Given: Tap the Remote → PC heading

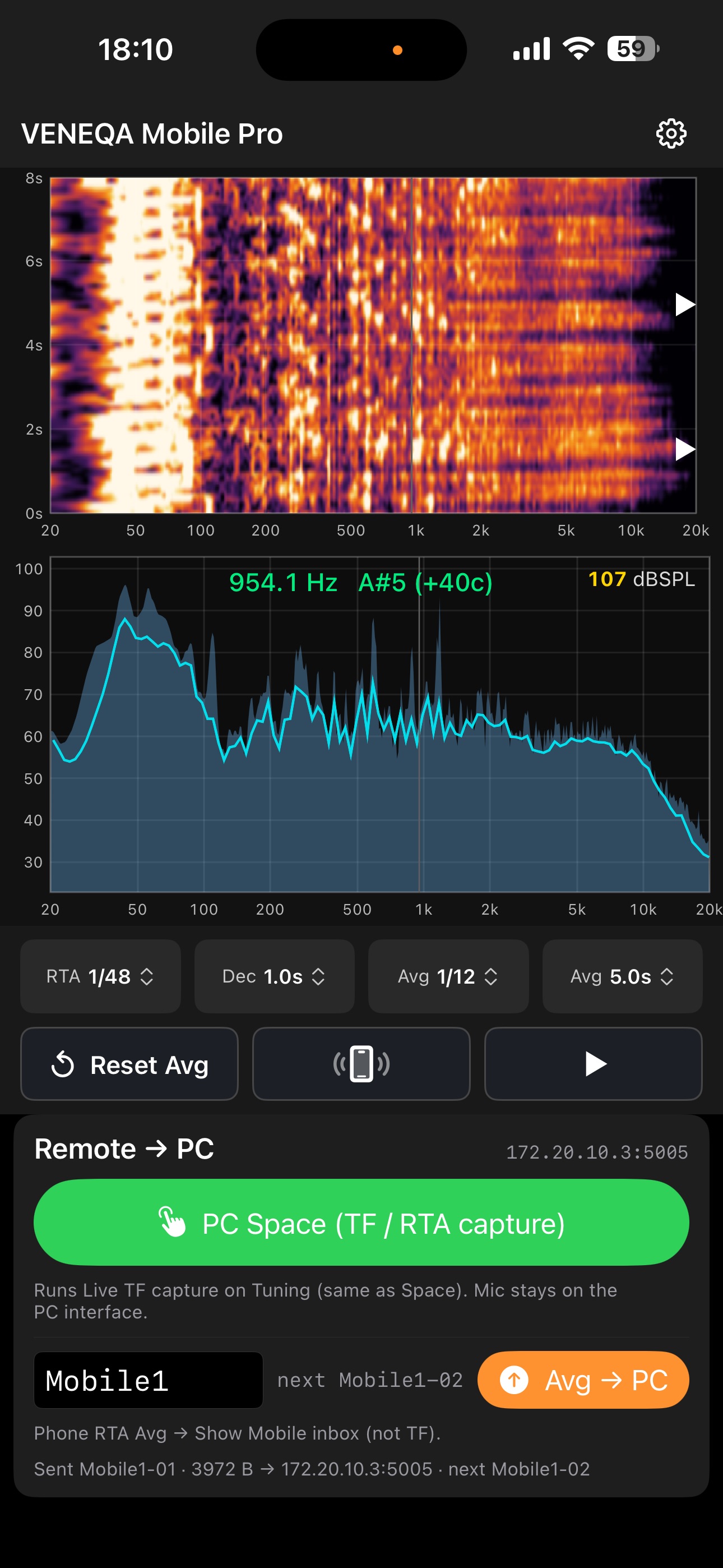Looking at the screenshot, I should tap(124, 1149).
